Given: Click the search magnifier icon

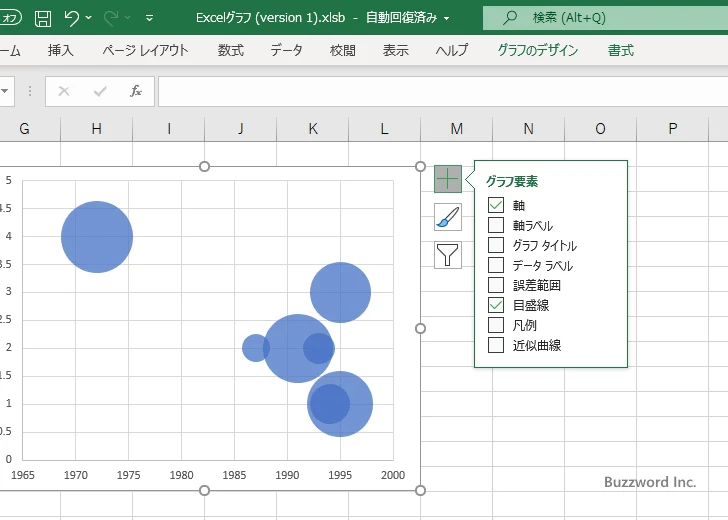Looking at the screenshot, I should [x=510, y=18].
